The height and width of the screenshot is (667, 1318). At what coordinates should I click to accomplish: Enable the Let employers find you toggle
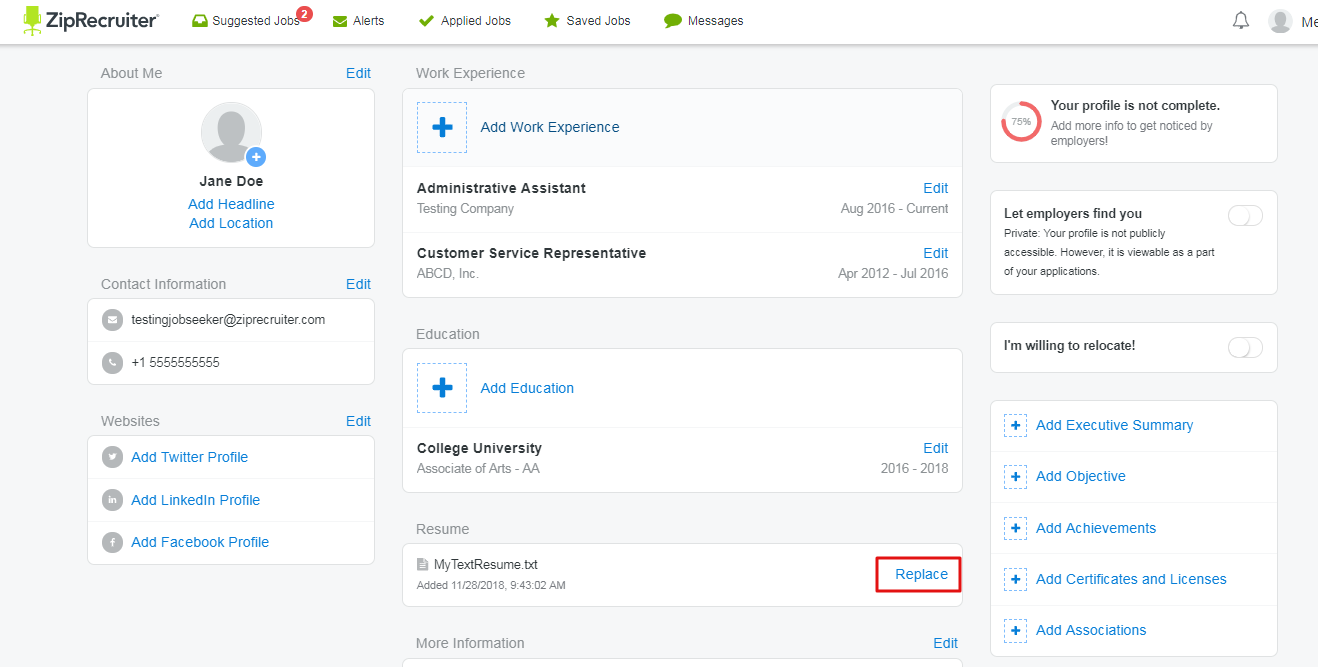point(1245,216)
